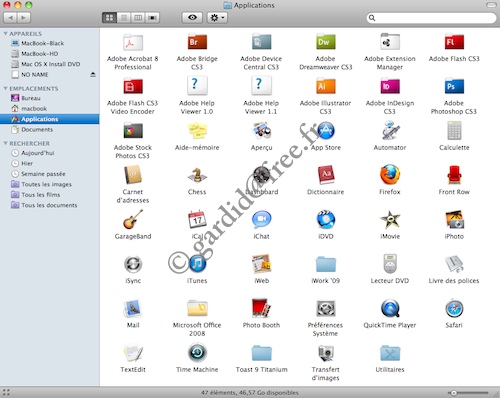Open the Chess application
Viewport: 500px width, 398px height.
197,175
